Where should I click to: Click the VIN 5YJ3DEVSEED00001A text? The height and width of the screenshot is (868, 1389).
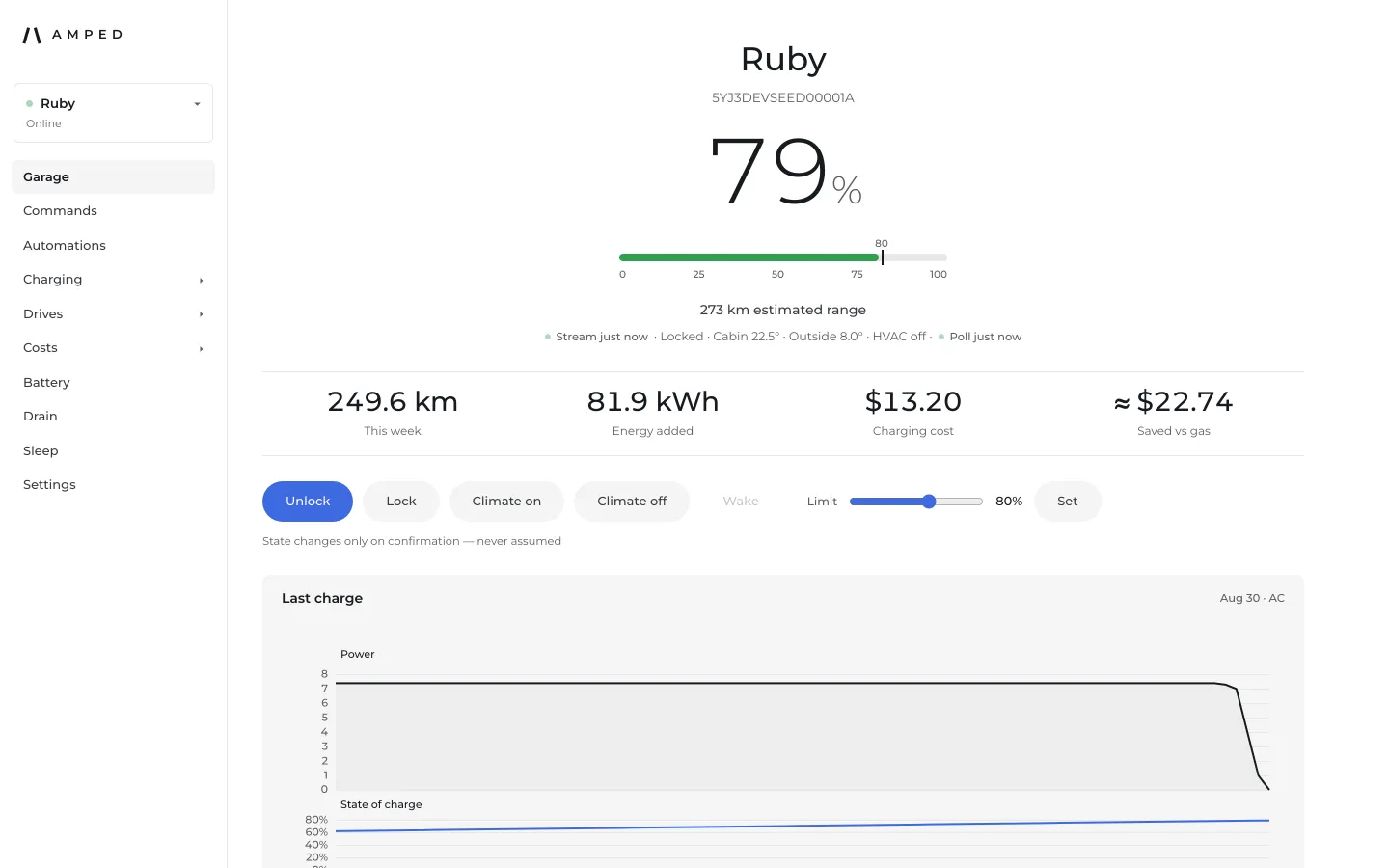(783, 98)
